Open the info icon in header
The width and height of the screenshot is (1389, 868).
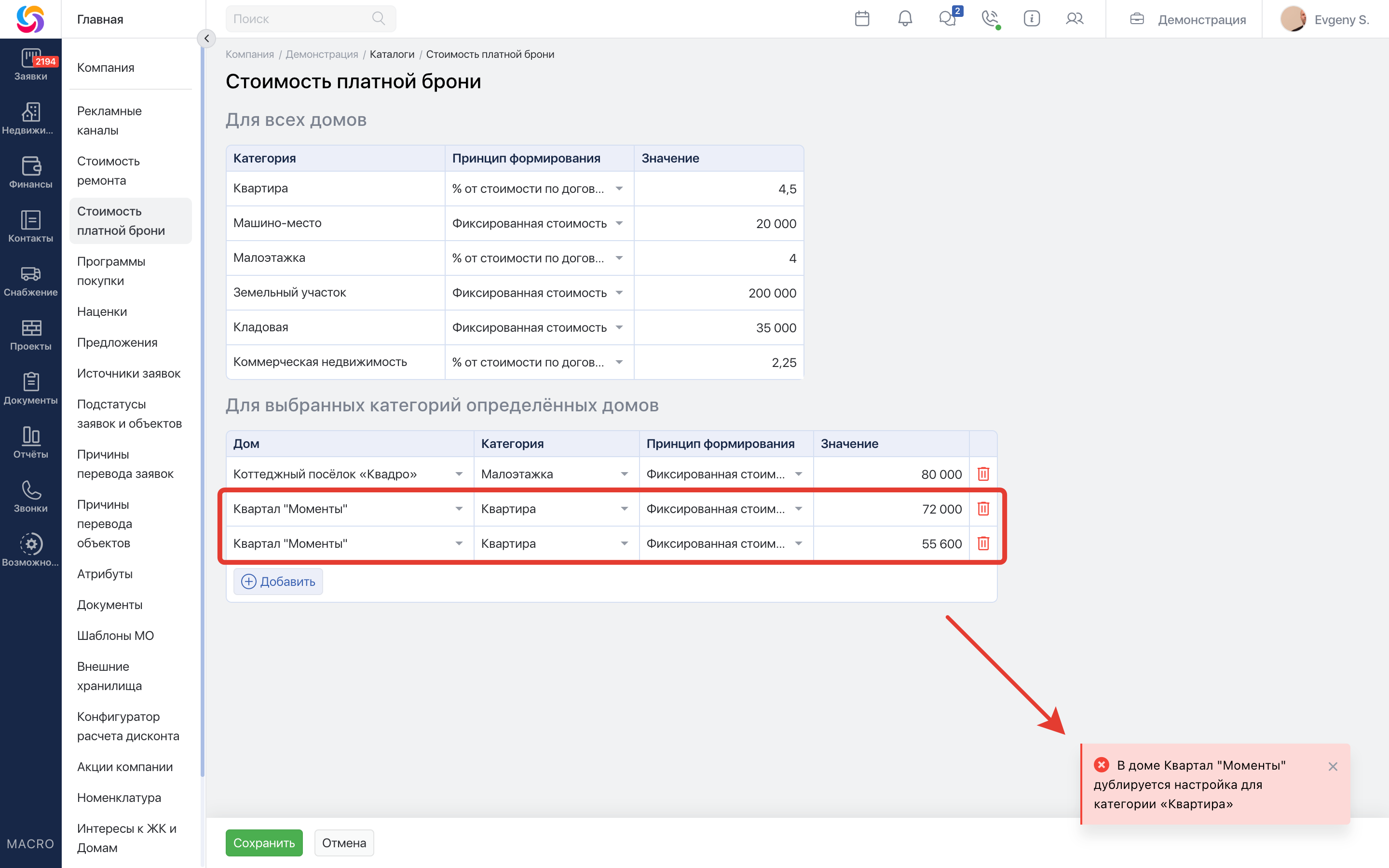pos(1032,19)
